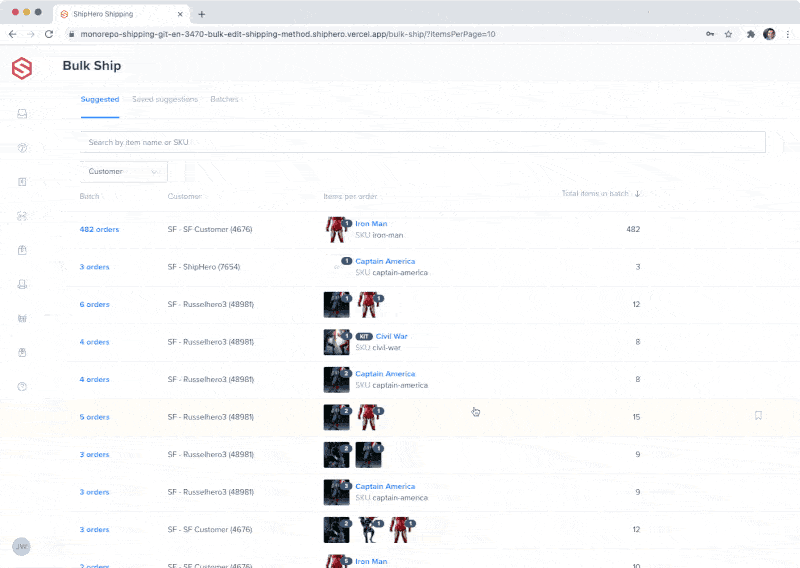The height and width of the screenshot is (568, 800).
Task: Click the Iron Man item link in 482 row
Action: click(x=371, y=224)
